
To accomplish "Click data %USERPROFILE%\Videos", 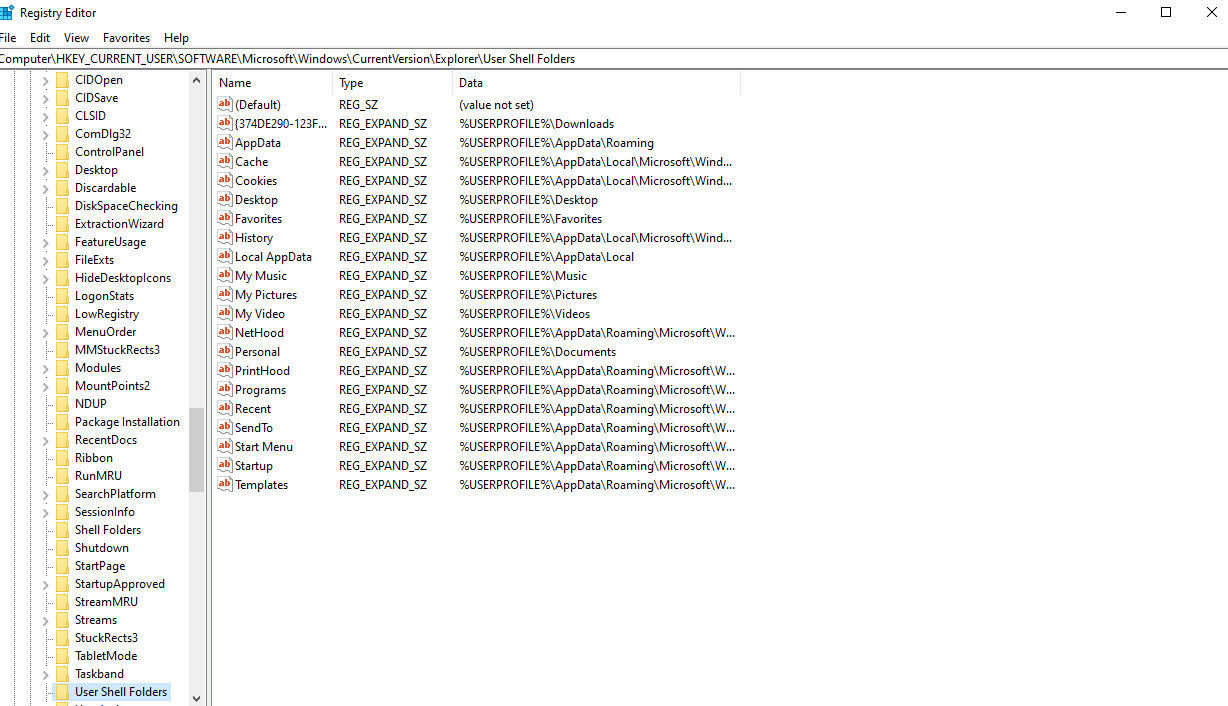I will tap(525, 313).
